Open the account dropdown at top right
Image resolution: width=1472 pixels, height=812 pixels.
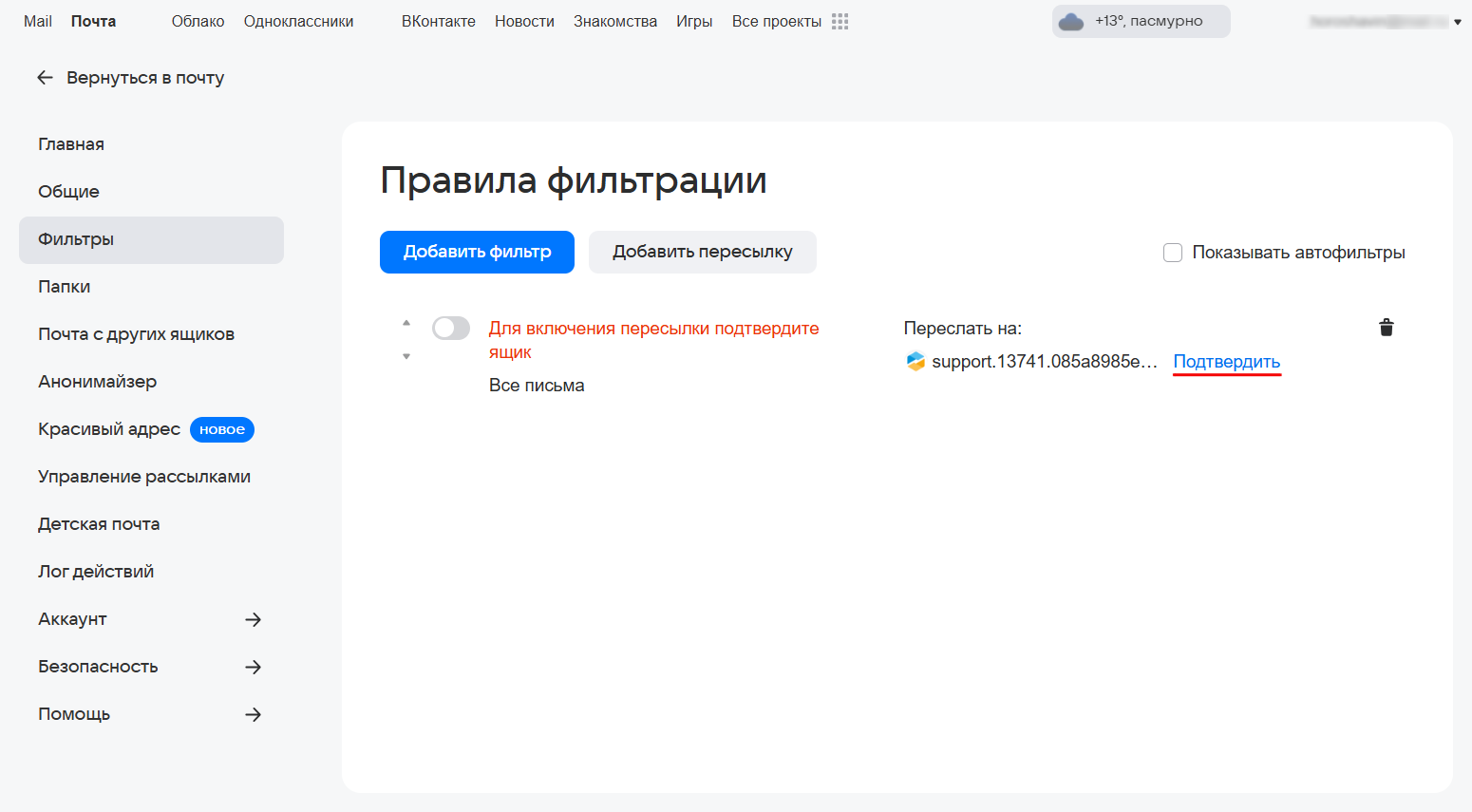tap(1457, 22)
